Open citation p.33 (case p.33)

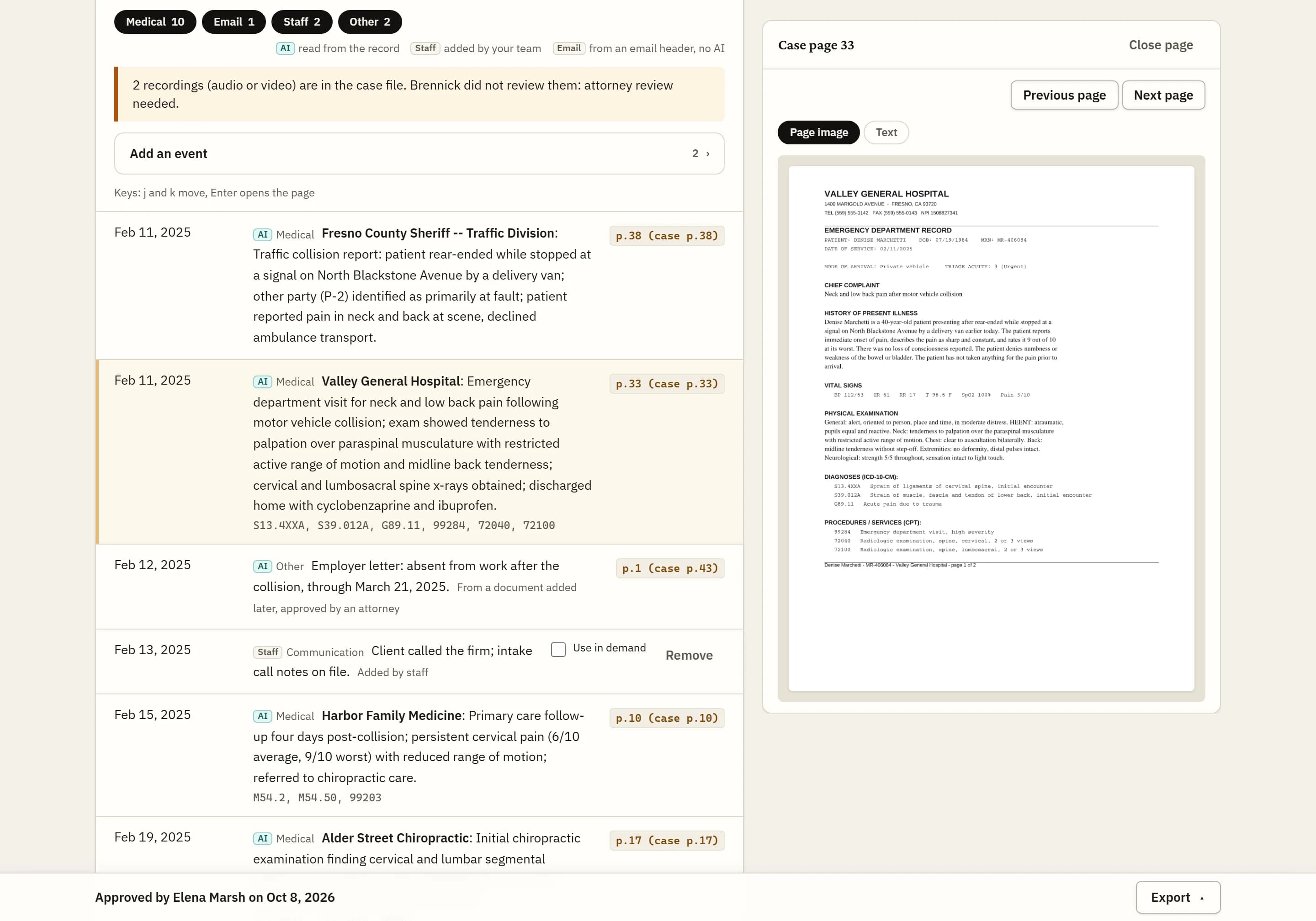(x=667, y=383)
